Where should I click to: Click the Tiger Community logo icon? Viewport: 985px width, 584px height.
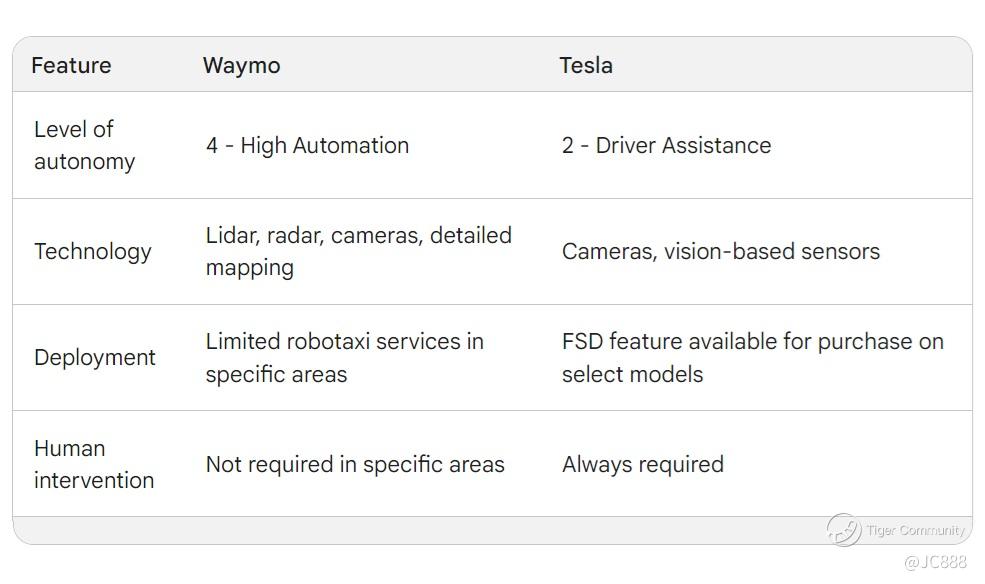tap(843, 529)
